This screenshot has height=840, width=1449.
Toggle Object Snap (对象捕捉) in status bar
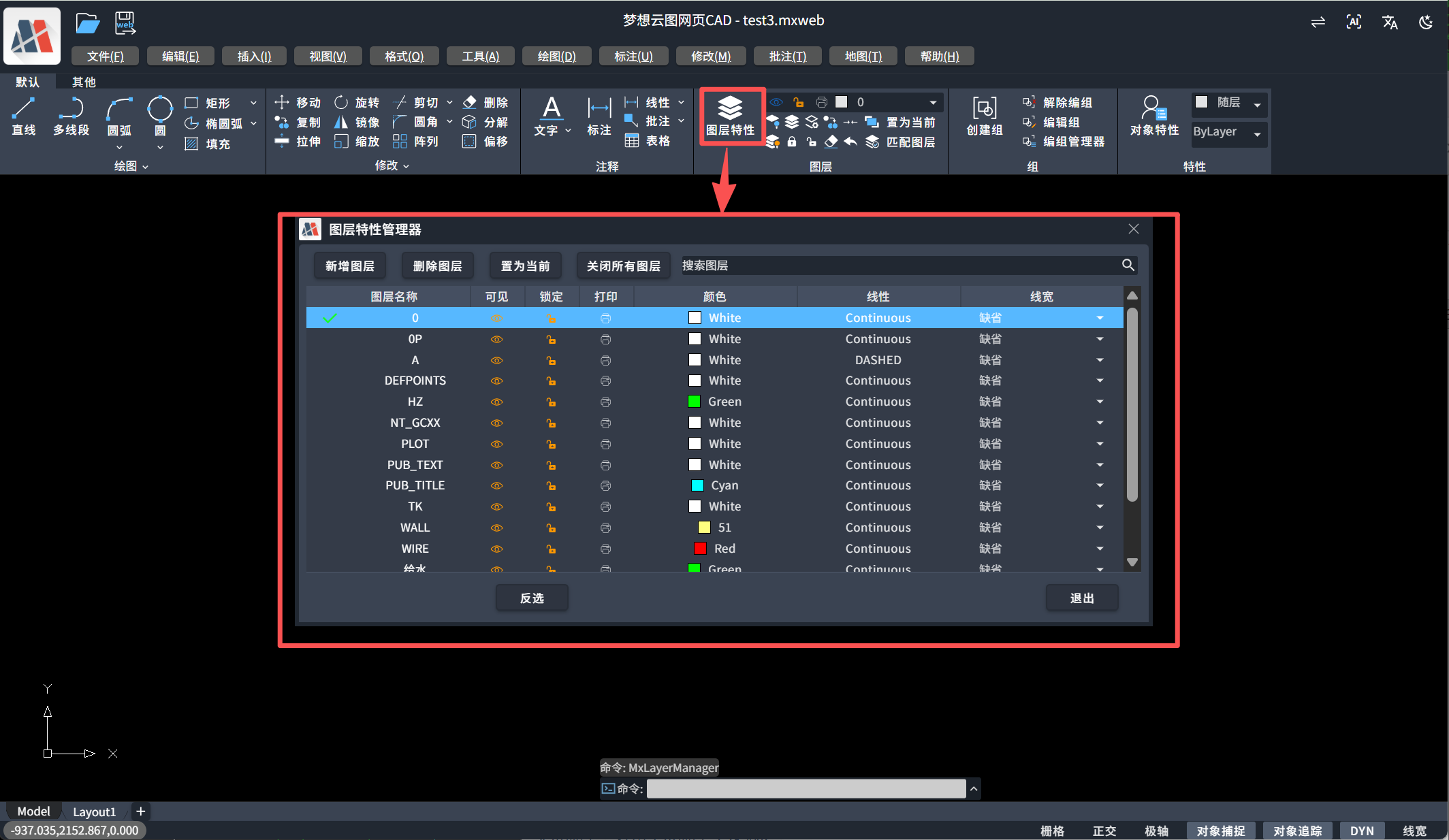1221,830
